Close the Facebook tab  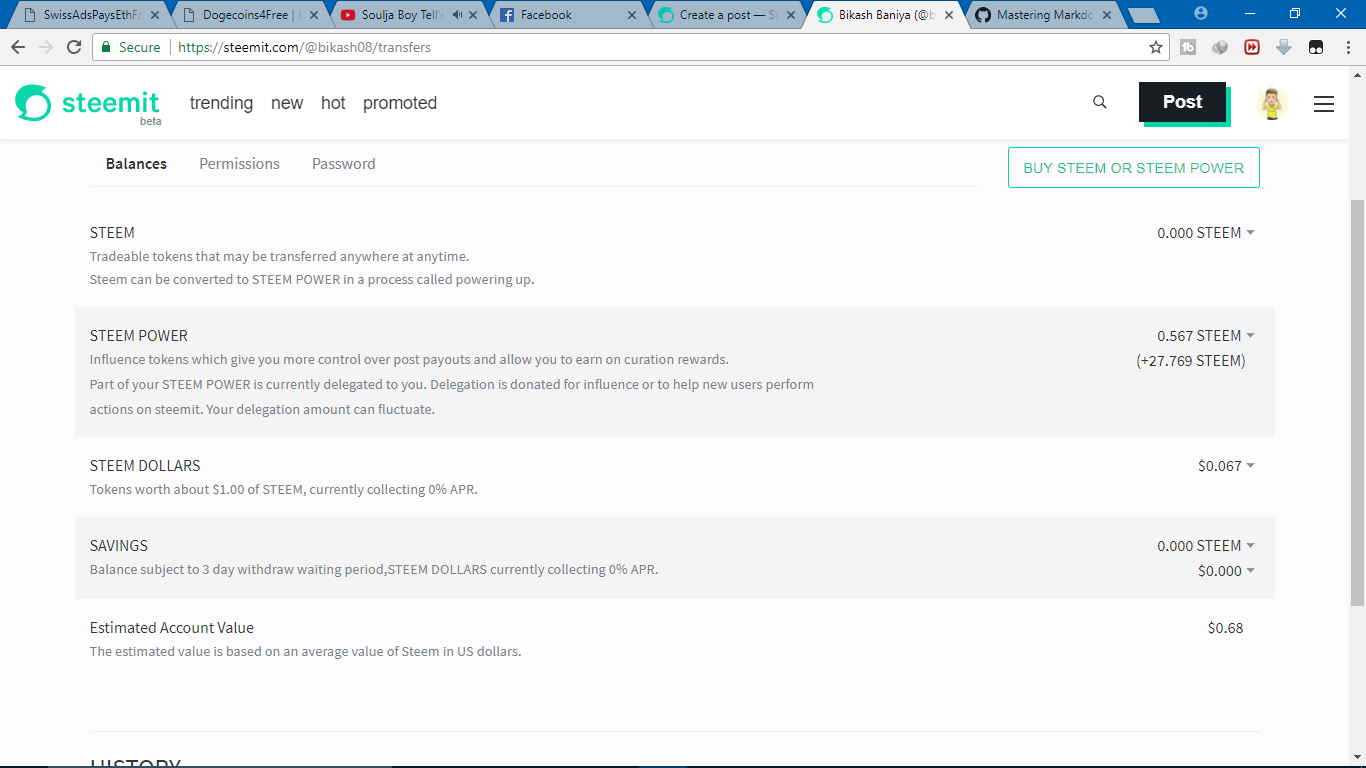[632, 15]
